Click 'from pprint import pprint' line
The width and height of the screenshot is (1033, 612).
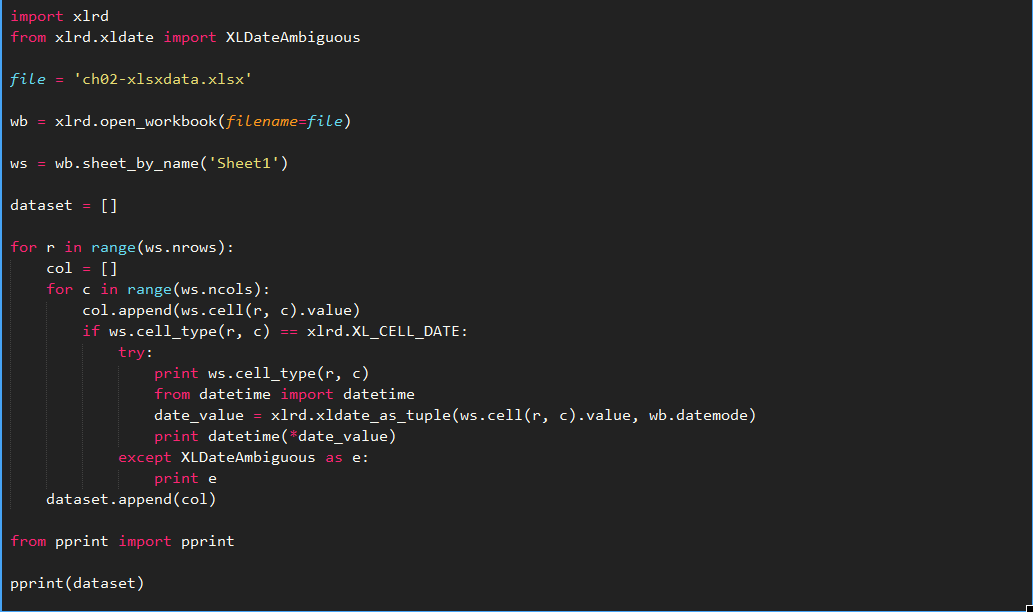point(122,542)
